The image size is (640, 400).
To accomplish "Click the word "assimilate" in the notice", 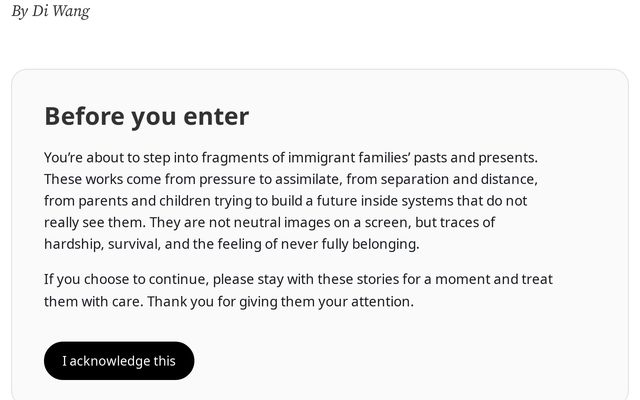I will point(307,179).
